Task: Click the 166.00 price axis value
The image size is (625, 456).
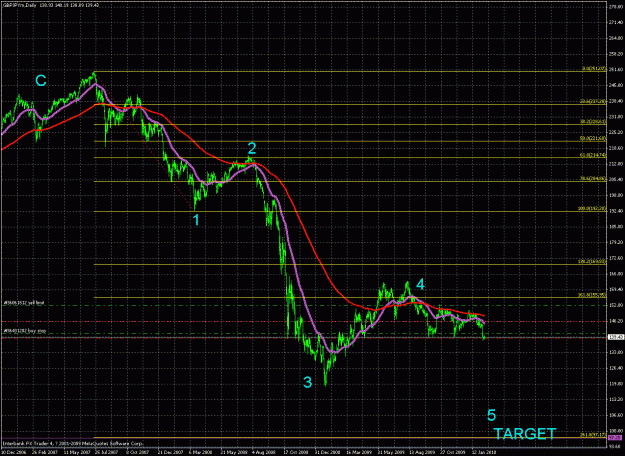Action: (x=615, y=274)
